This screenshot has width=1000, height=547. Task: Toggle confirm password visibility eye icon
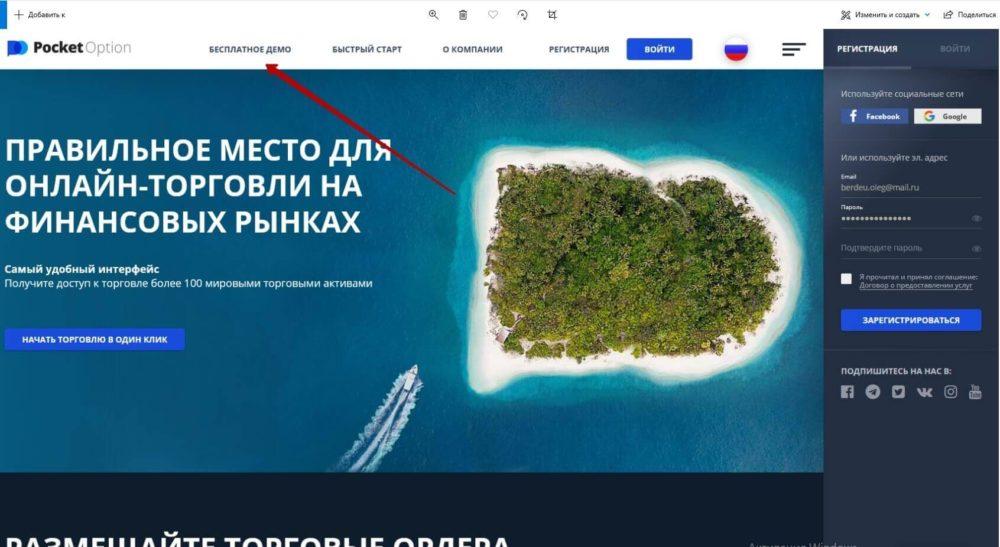click(x=976, y=249)
